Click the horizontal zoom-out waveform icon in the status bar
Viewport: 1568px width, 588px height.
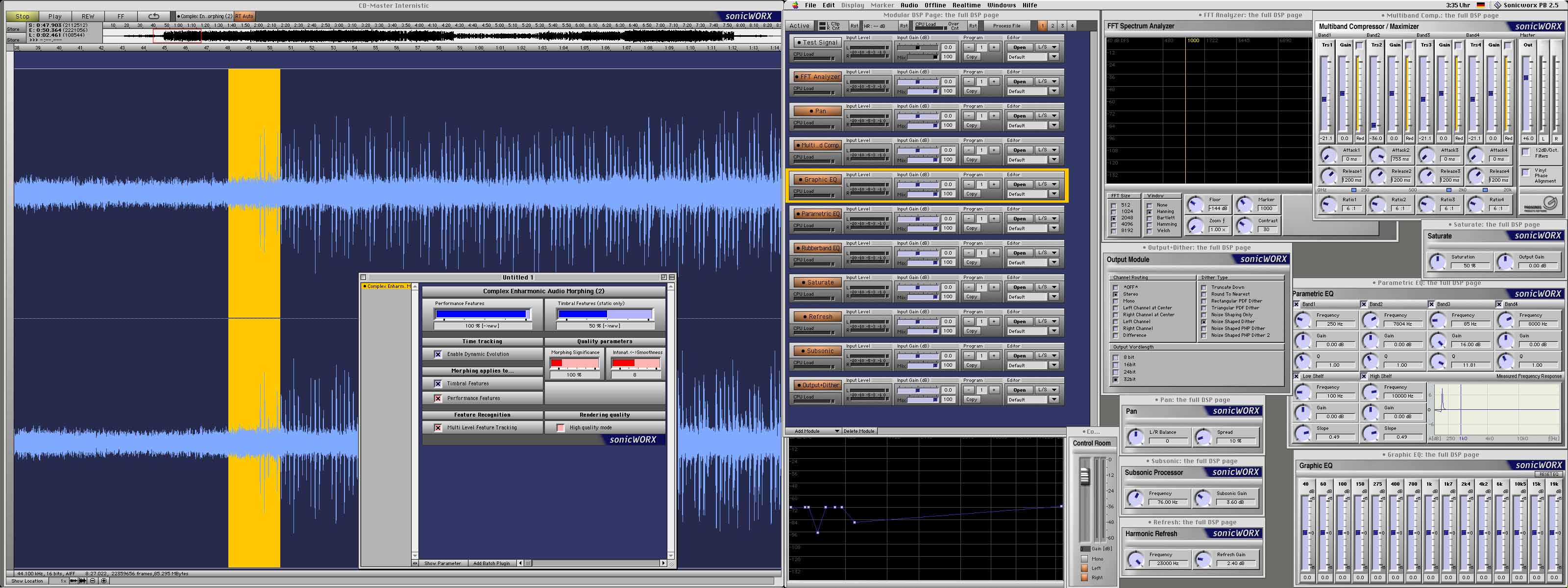[x=74, y=581]
